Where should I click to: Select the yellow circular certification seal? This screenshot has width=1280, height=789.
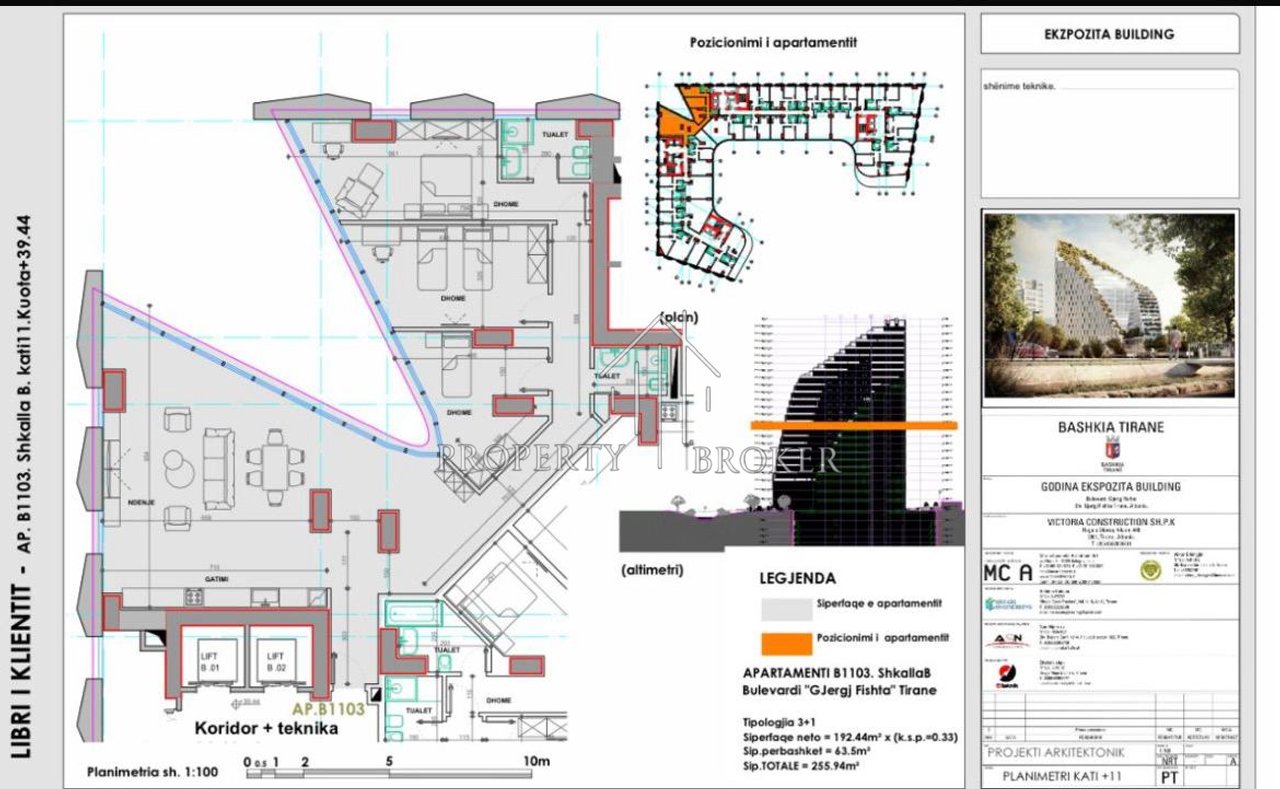tap(1150, 572)
